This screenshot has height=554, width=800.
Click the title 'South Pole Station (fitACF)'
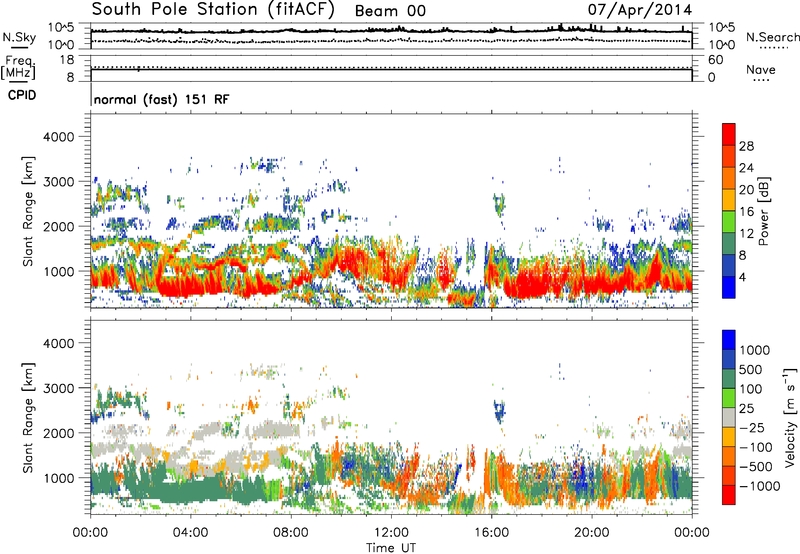[213, 10]
